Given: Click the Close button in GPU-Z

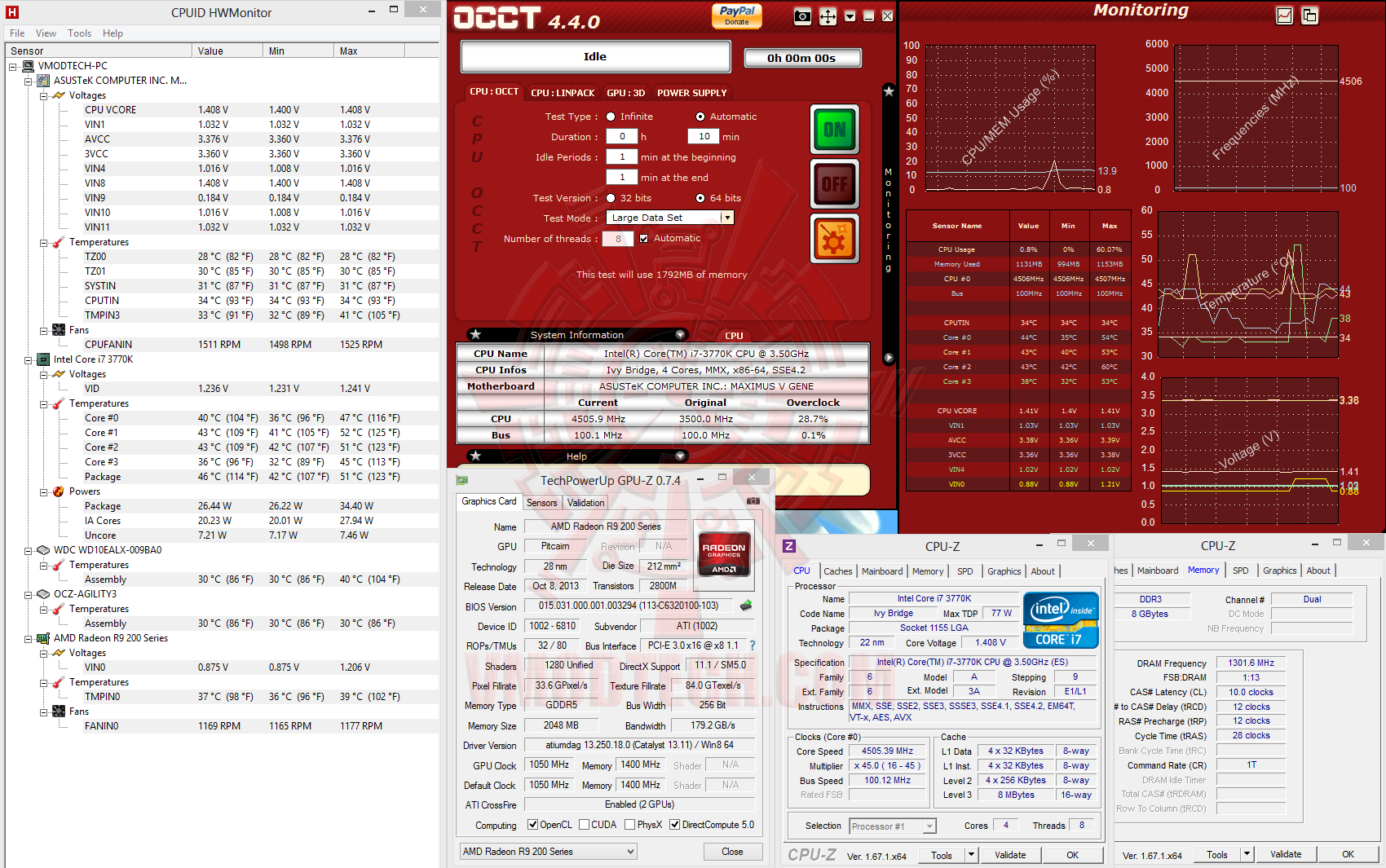Looking at the screenshot, I should click(x=732, y=852).
